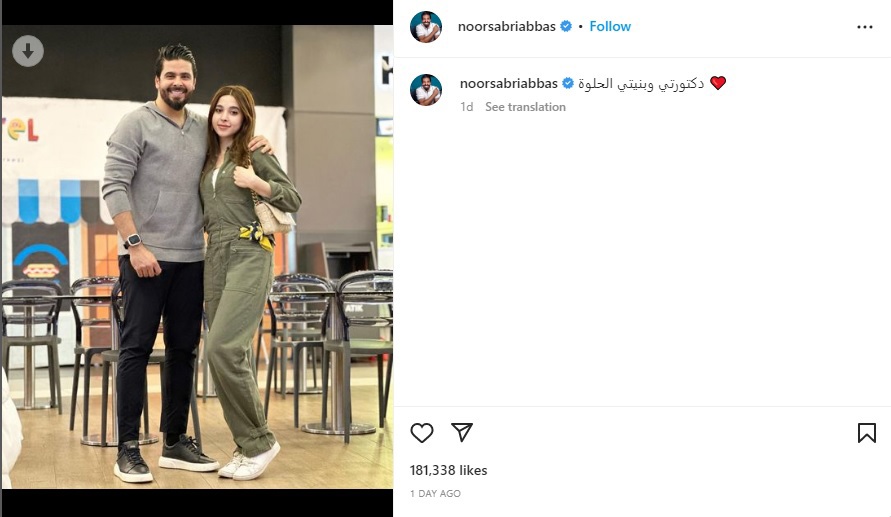Click noorsabriabbas username in post header
The width and height of the screenshot is (891, 517).
(x=506, y=26)
